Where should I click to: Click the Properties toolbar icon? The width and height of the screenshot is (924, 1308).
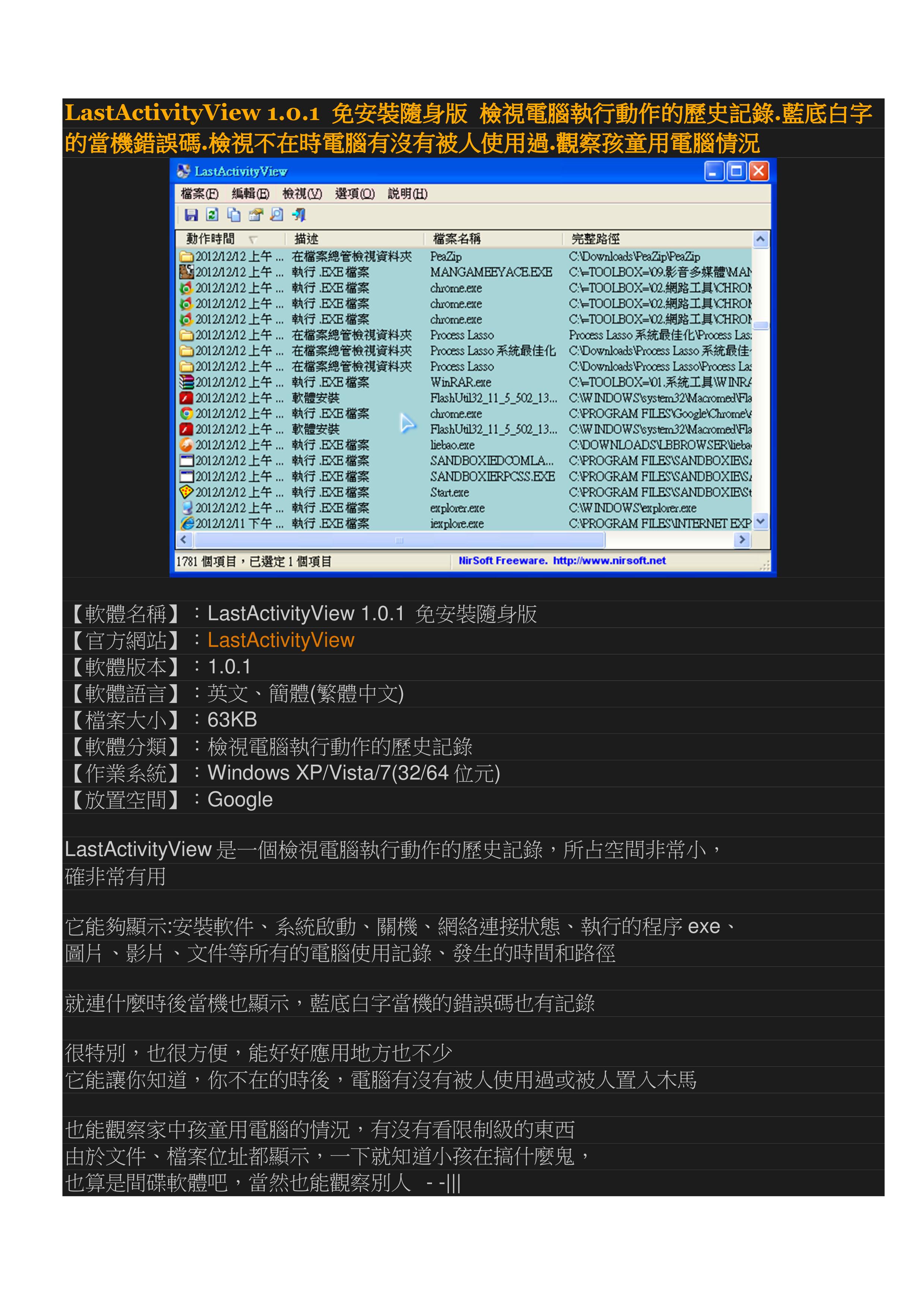256,215
